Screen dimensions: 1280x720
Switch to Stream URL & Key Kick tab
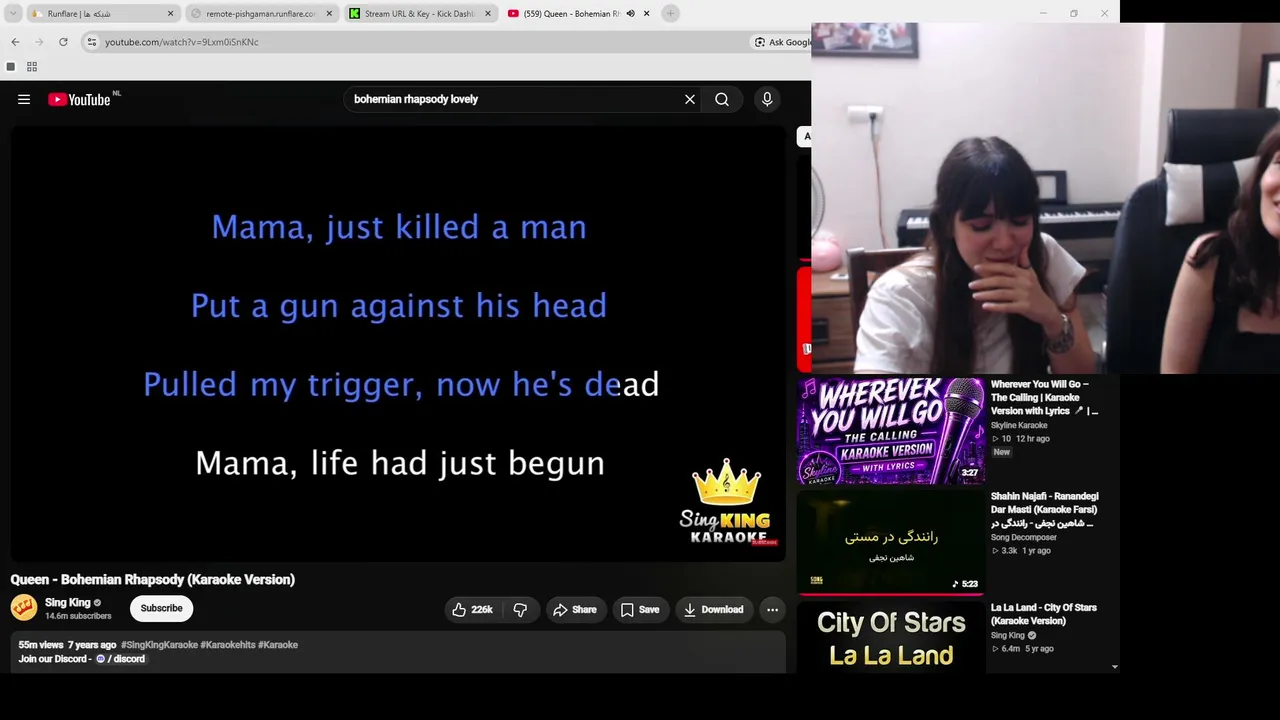click(x=421, y=14)
